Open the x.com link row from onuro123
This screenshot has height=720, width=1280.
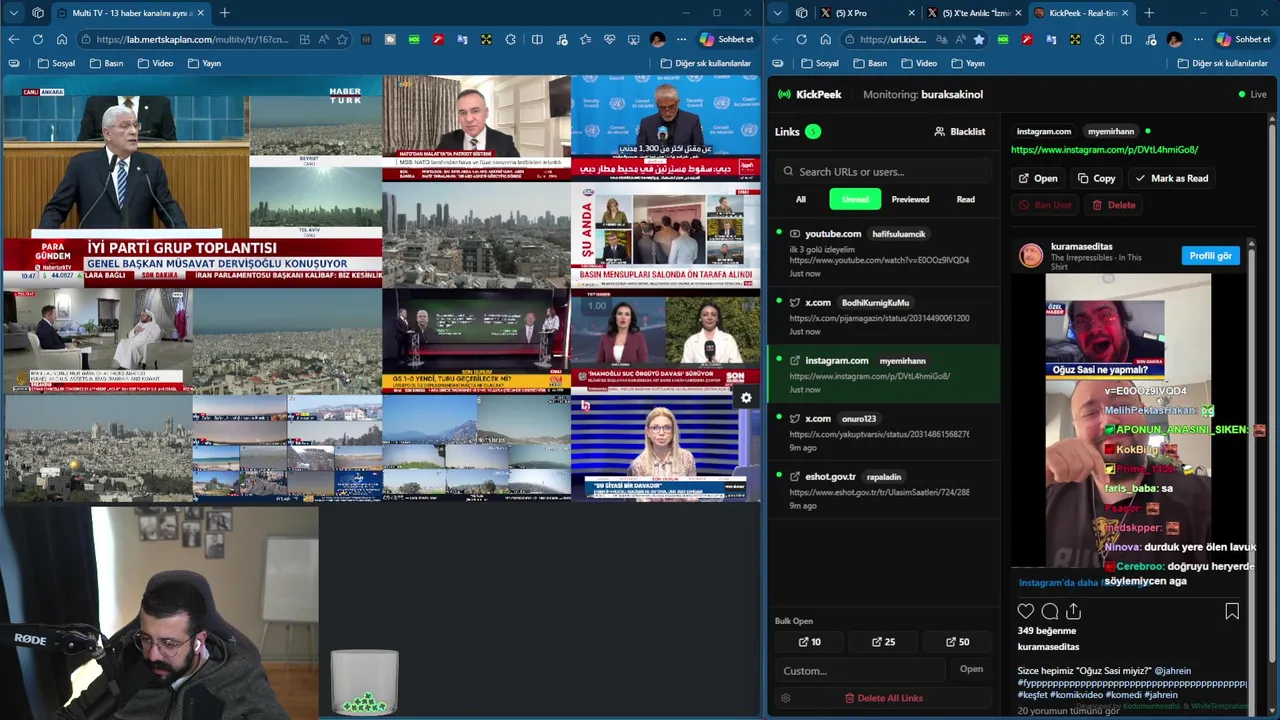click(x=884, y=432)
